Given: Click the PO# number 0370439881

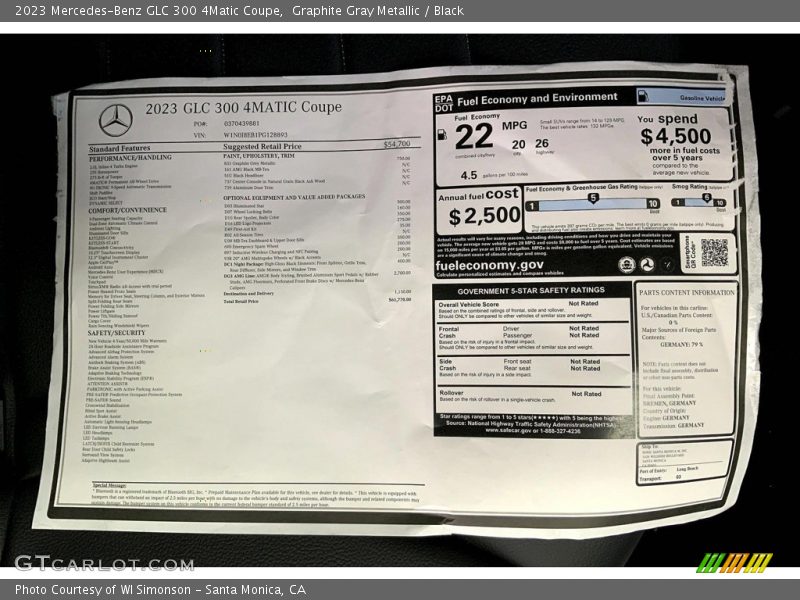Looking at the screenshot, I should [x=241, y=123].
